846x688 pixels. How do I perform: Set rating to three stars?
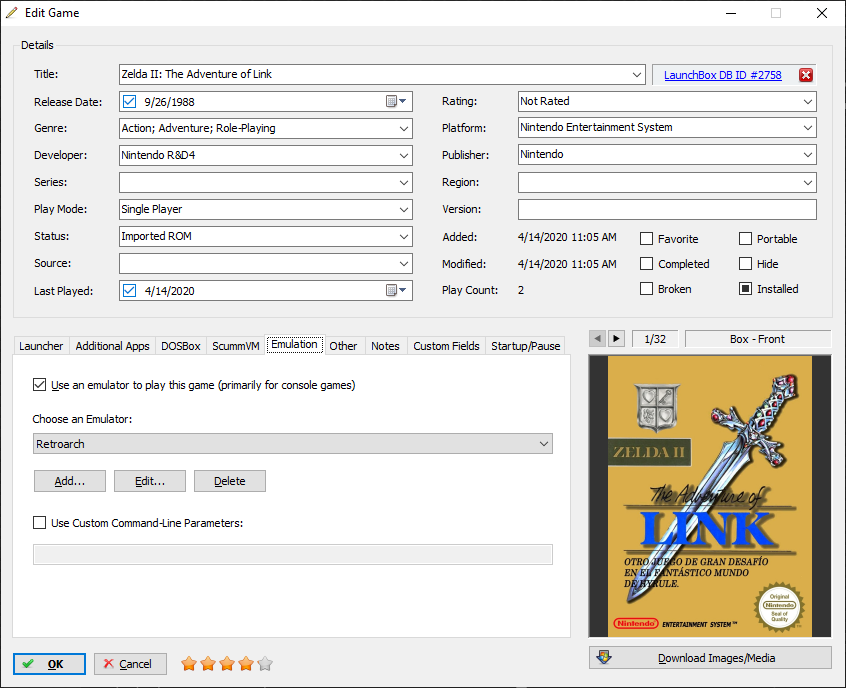[x=227, y=664]
